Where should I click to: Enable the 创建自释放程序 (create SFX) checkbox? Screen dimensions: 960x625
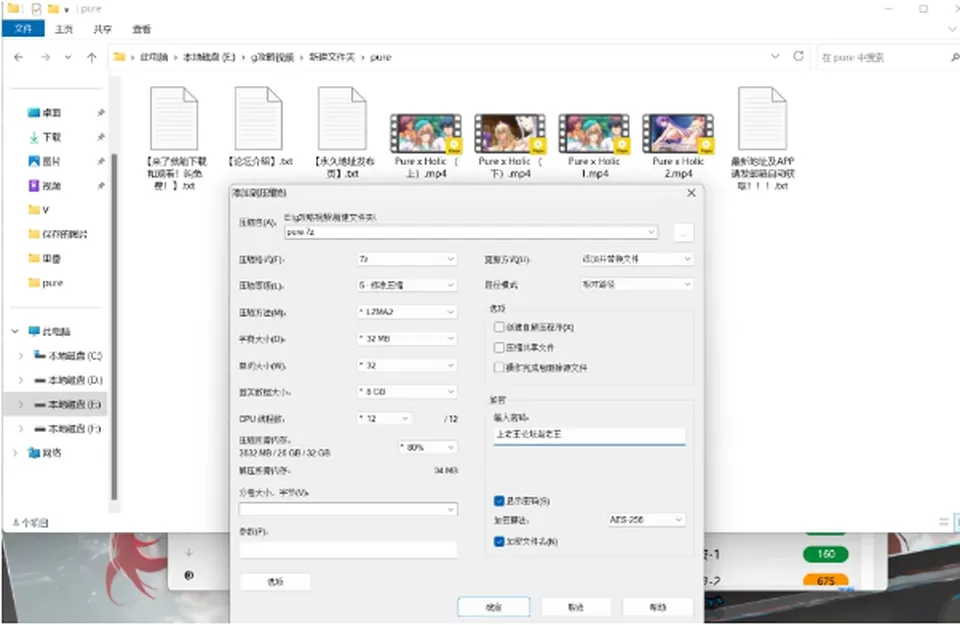point(499,327)
